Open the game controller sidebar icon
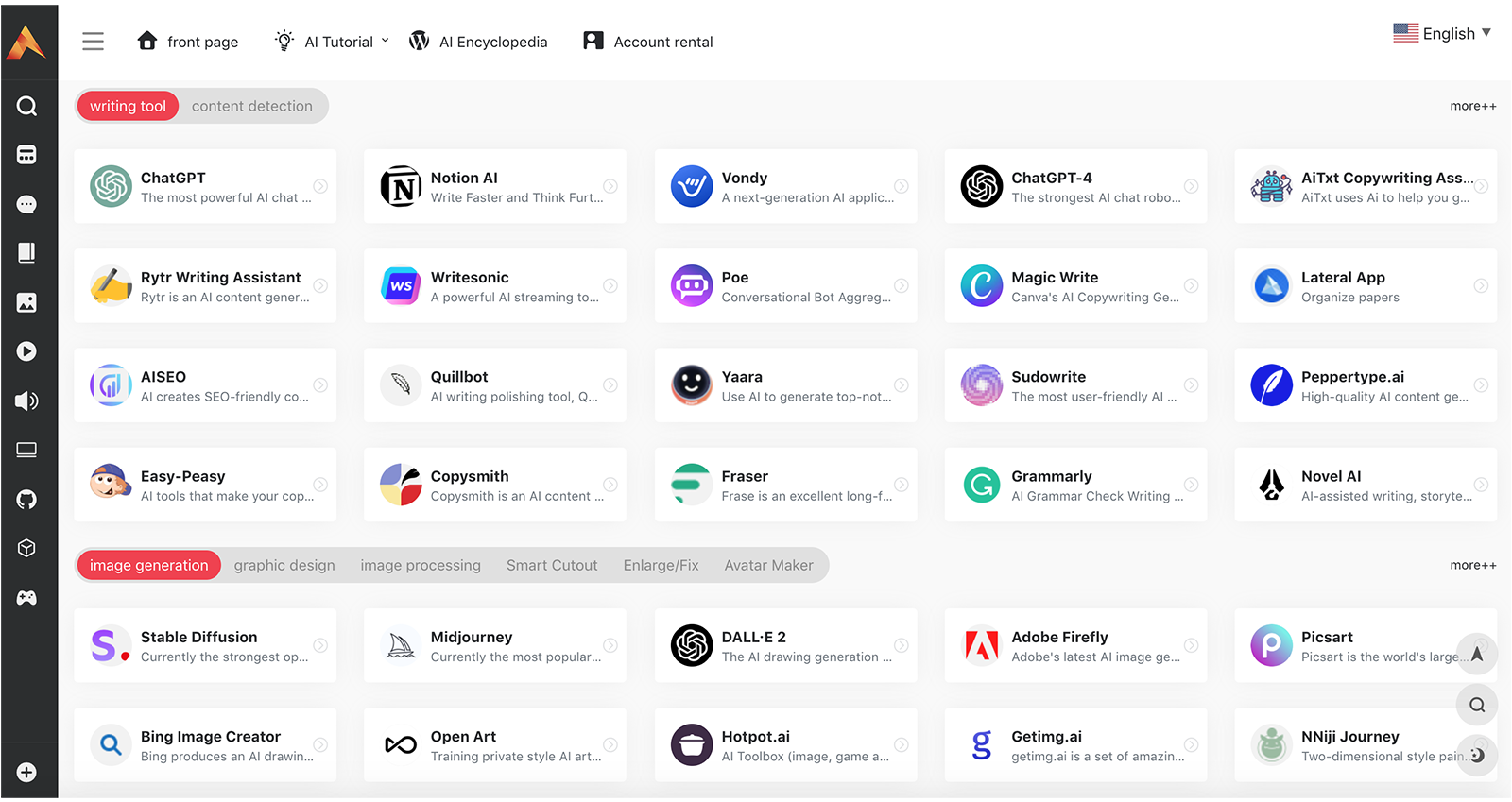This screenshot has height=802, width=1512. (x=26, y=597)
